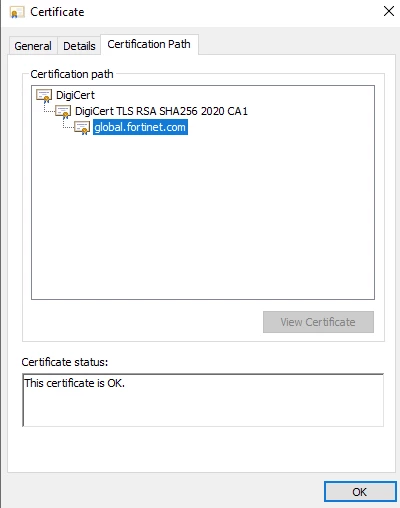Viewport: 400px width, 508px height.
Task: Click the 'This certificate is OK.' status text
Action: coord(75,383)
